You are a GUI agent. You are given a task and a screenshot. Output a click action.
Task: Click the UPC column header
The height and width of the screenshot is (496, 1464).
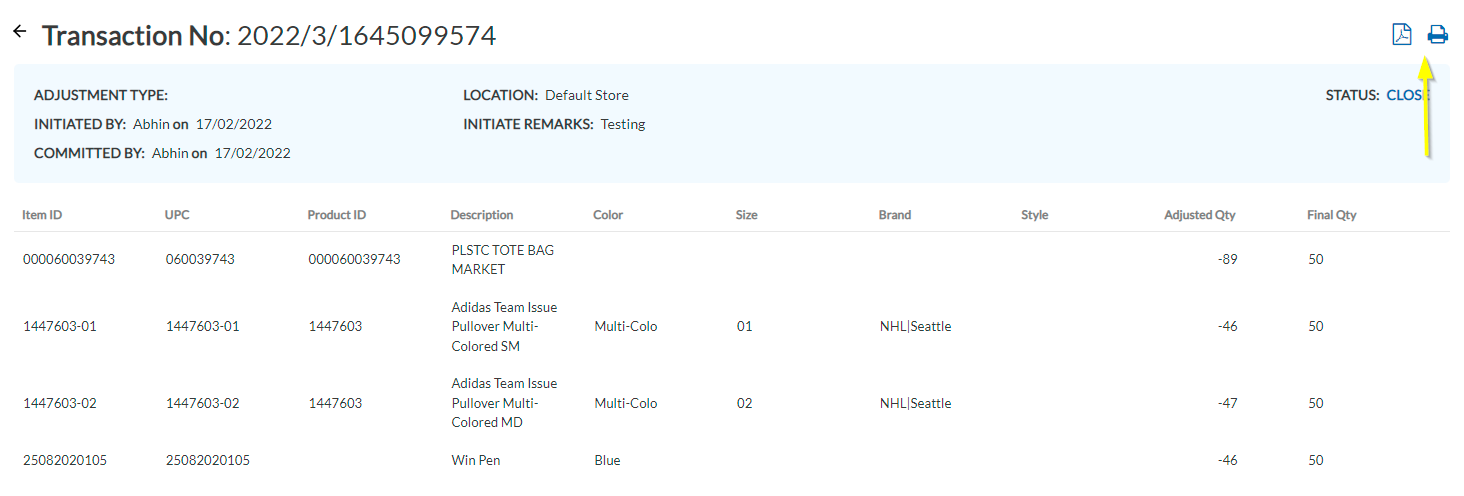click(x=179, y=215)
